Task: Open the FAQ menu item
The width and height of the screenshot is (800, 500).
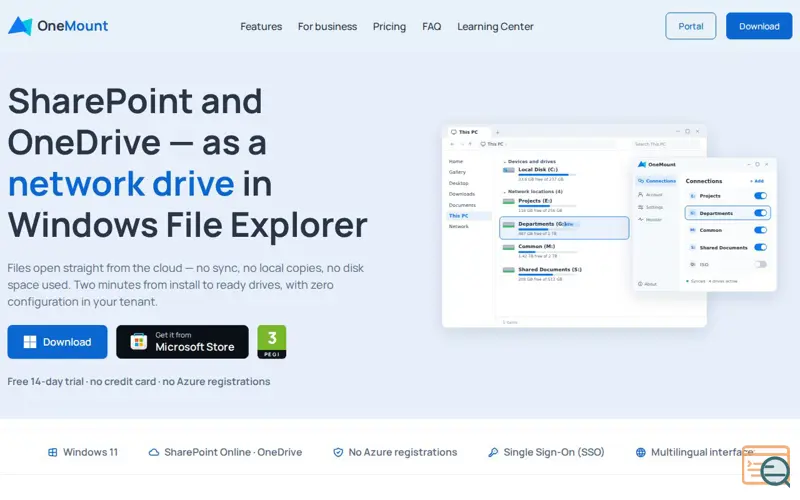Action: [x=431, y=27]
